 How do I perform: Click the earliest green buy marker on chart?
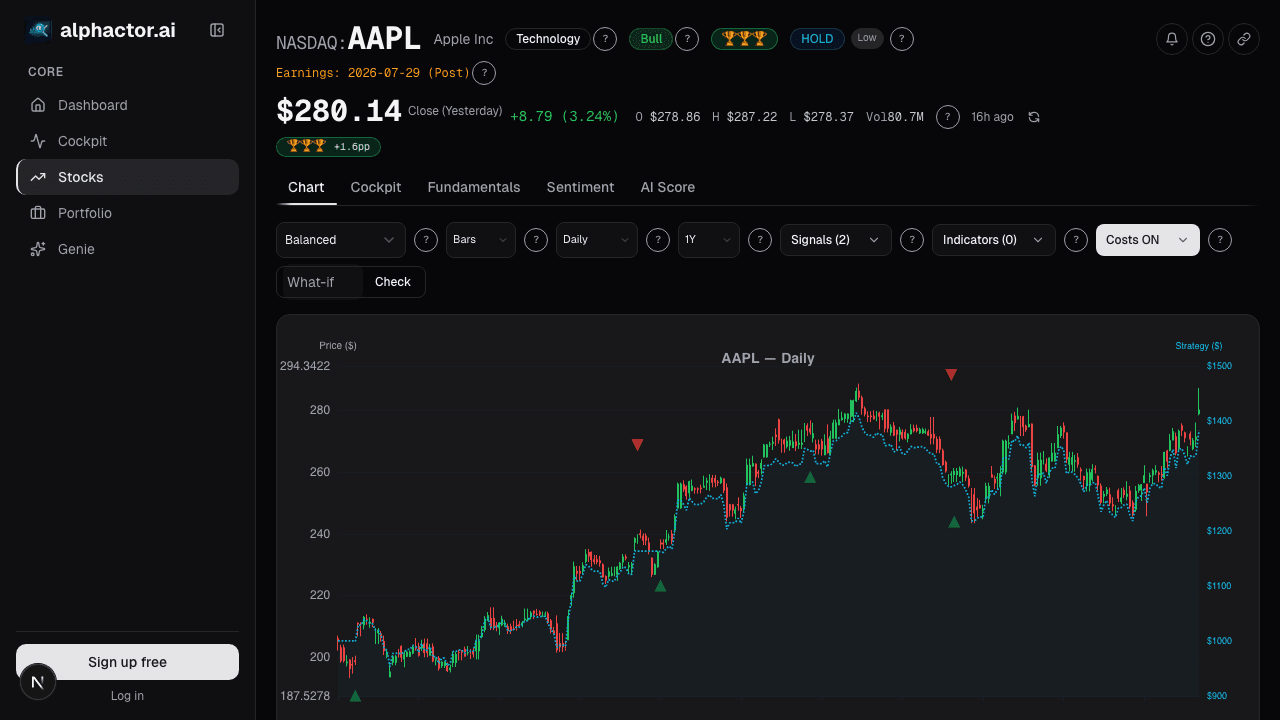click(355, 696)
